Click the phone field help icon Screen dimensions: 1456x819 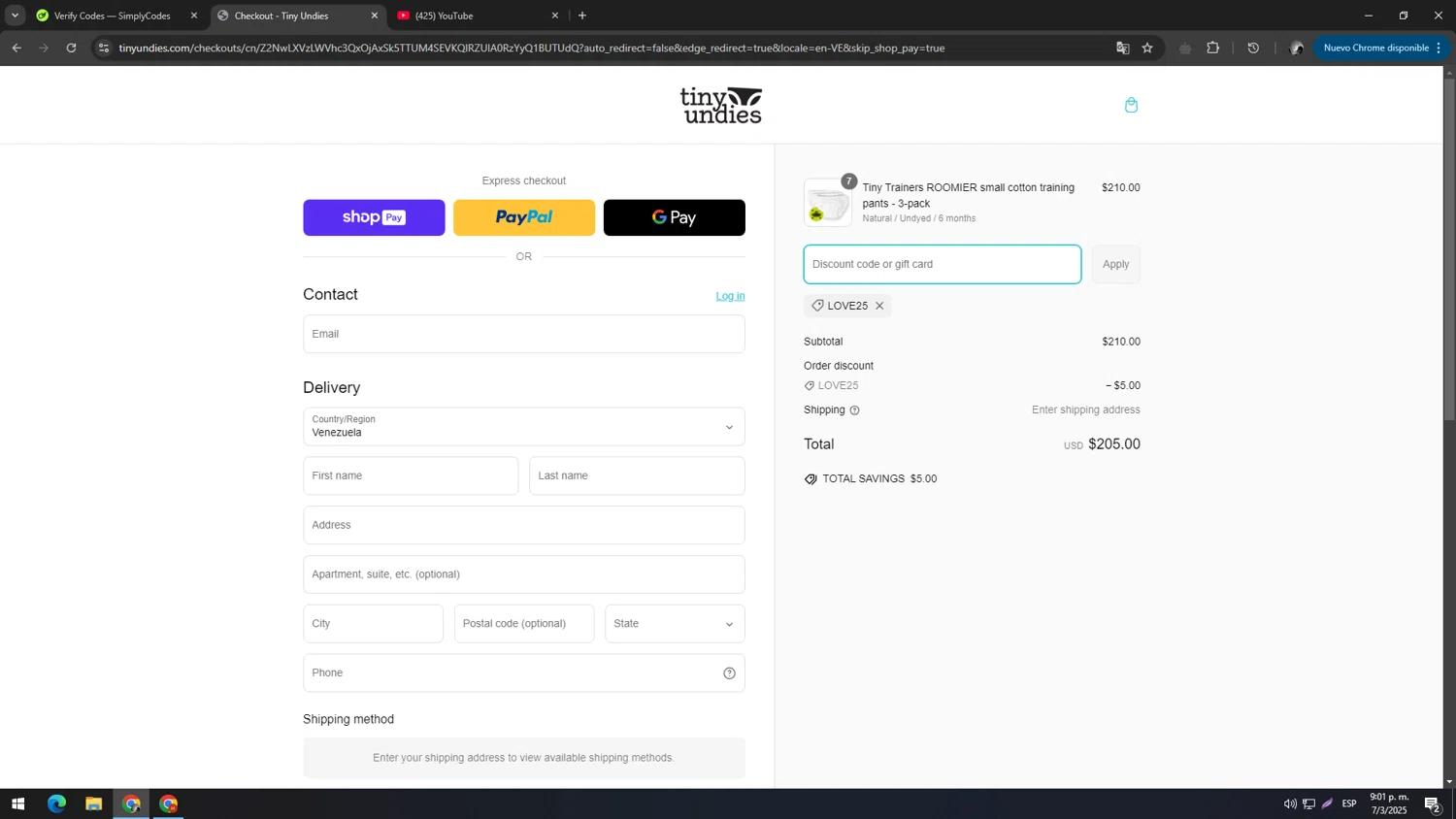(x=729, y=673)
